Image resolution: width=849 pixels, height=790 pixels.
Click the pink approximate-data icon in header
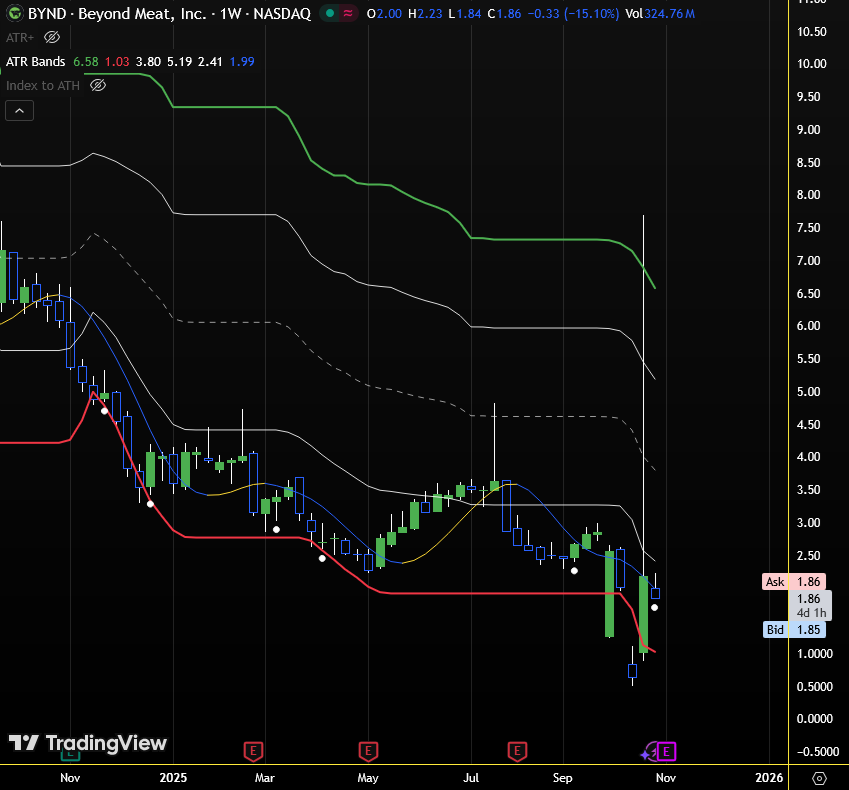point(348,14)
